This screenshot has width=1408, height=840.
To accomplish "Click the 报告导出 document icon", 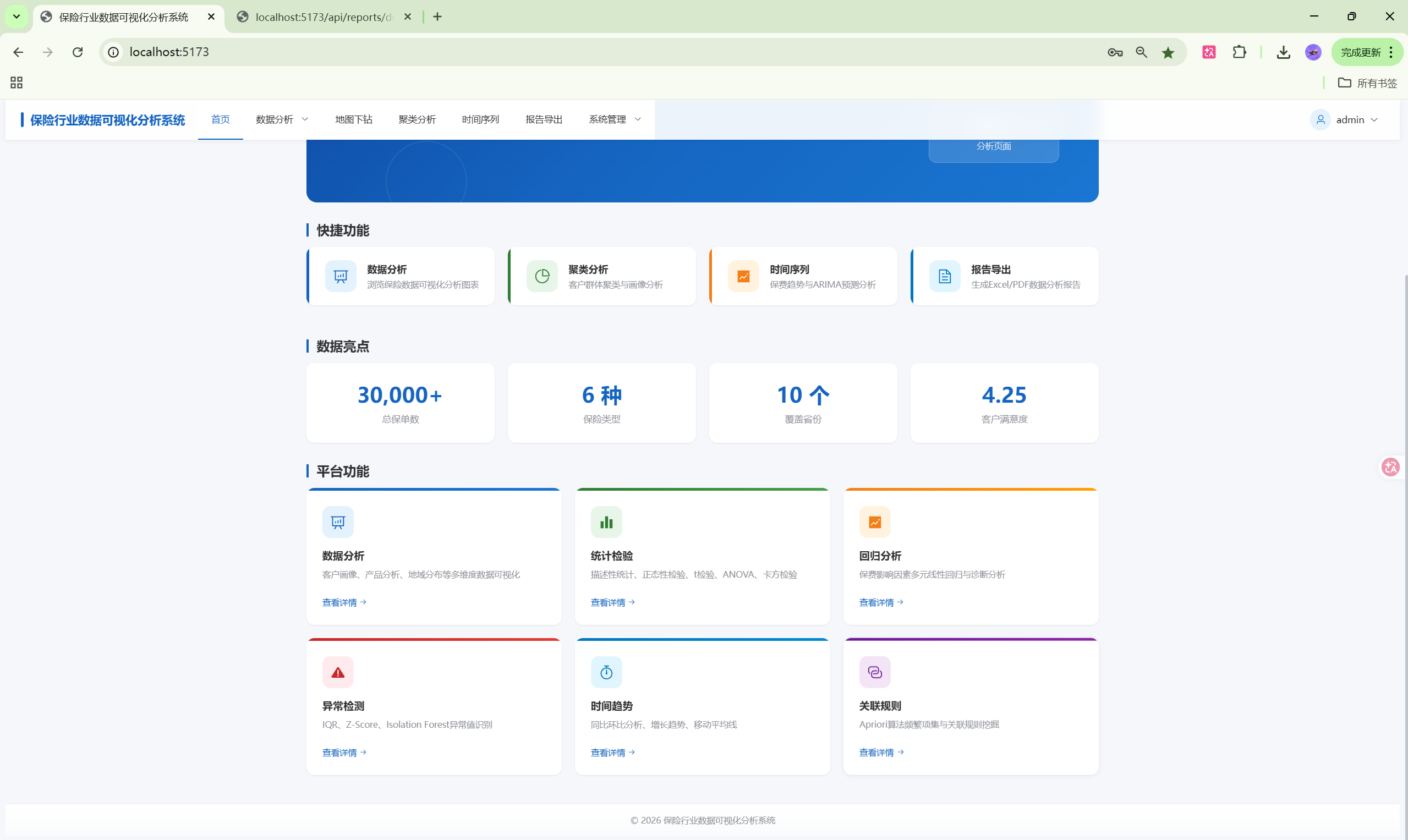I will pyautogui.click(x=944, y=276).
